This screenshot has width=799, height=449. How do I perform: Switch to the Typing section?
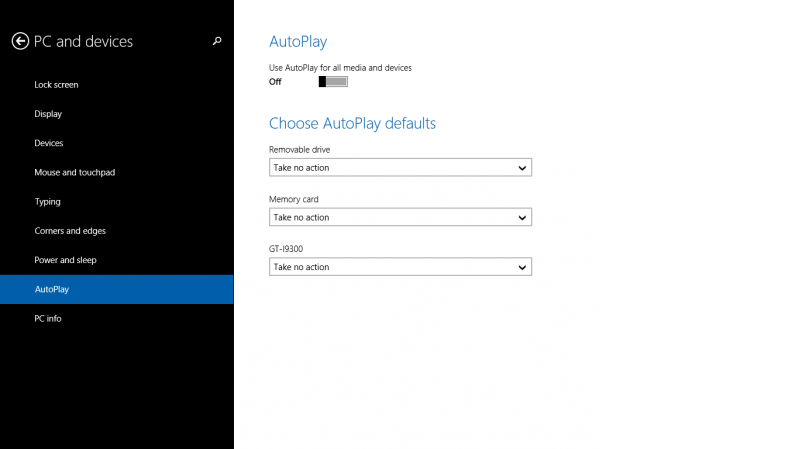coord(47,201)
